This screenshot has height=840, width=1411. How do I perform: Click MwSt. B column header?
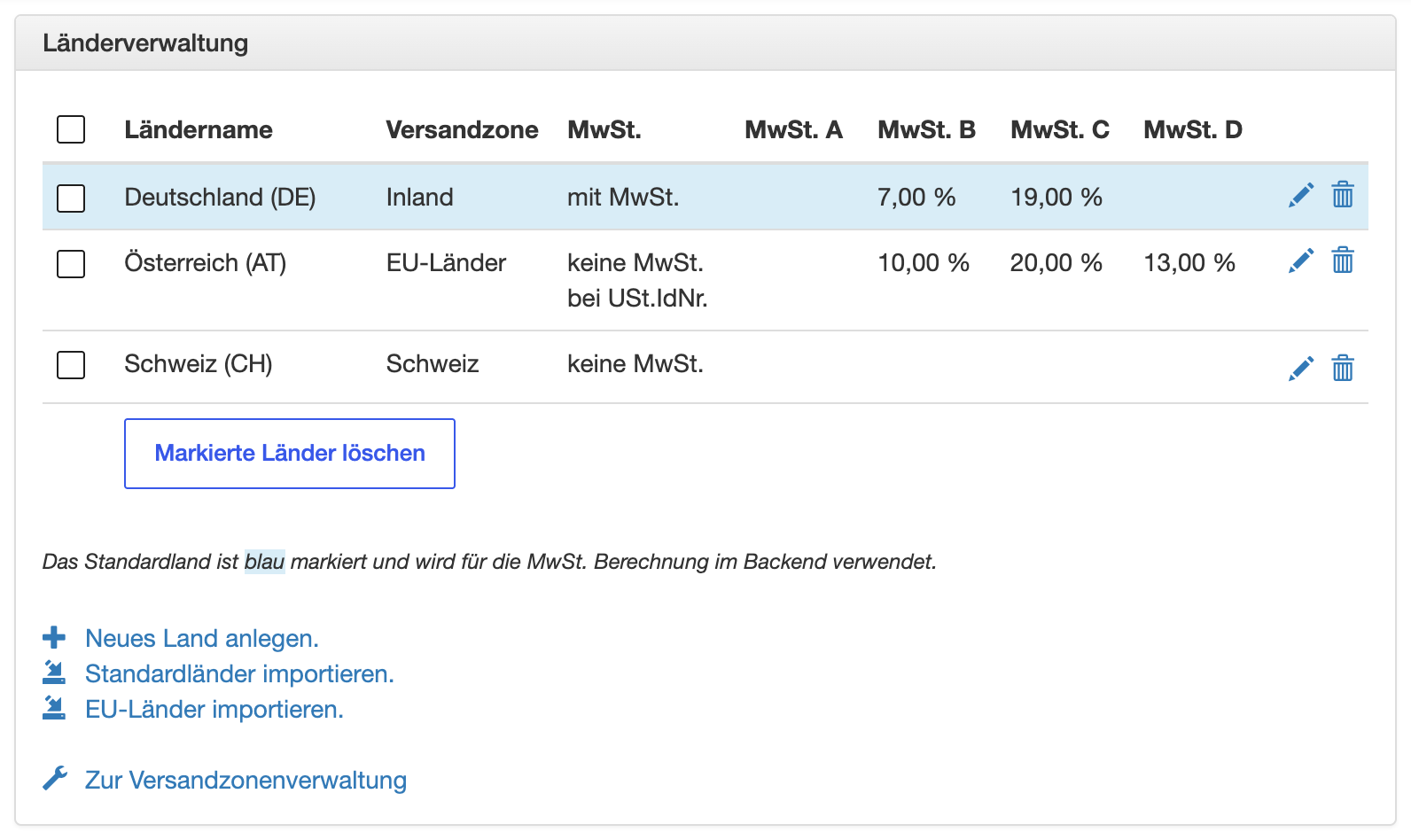click(926, 129)
